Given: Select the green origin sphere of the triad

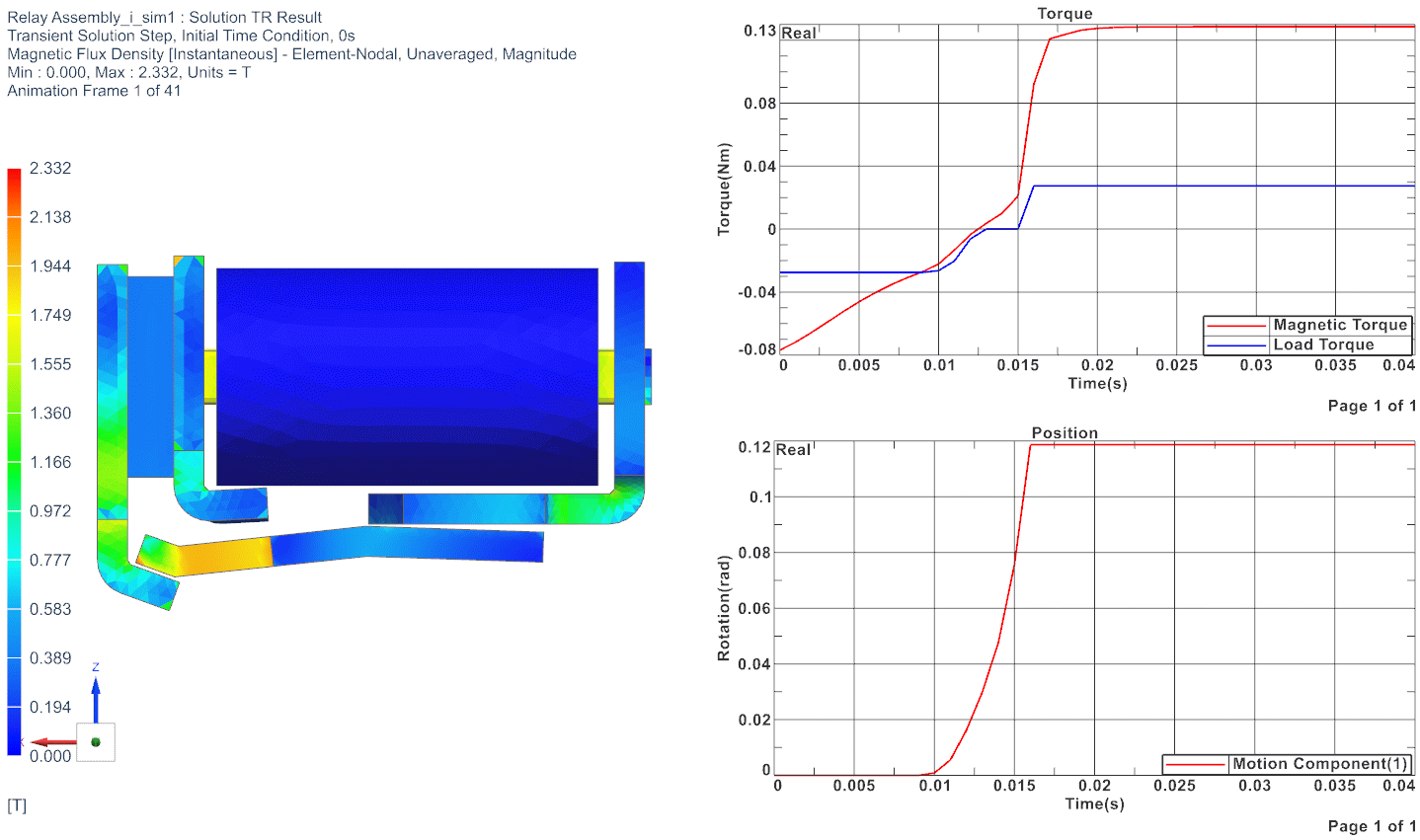Looking at the screenshot, I should click(x=96, y=741).
